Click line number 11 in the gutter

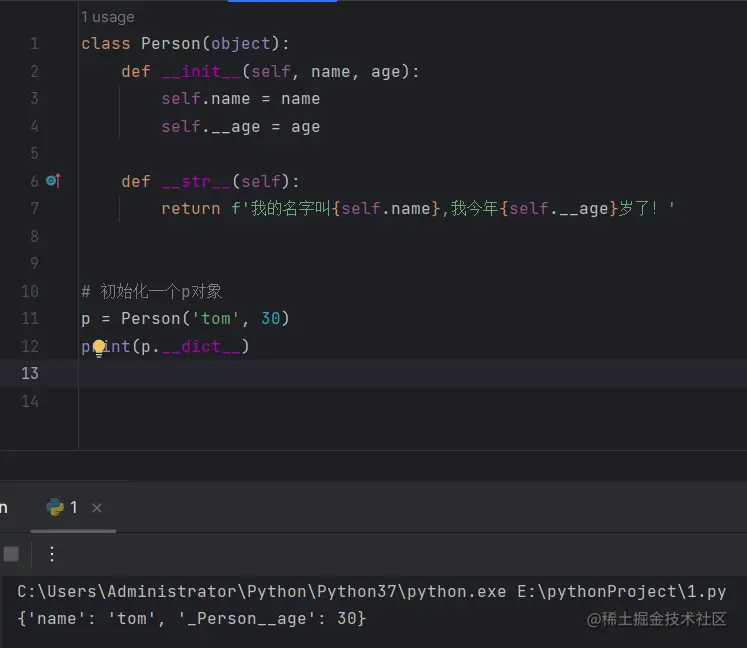30,318
